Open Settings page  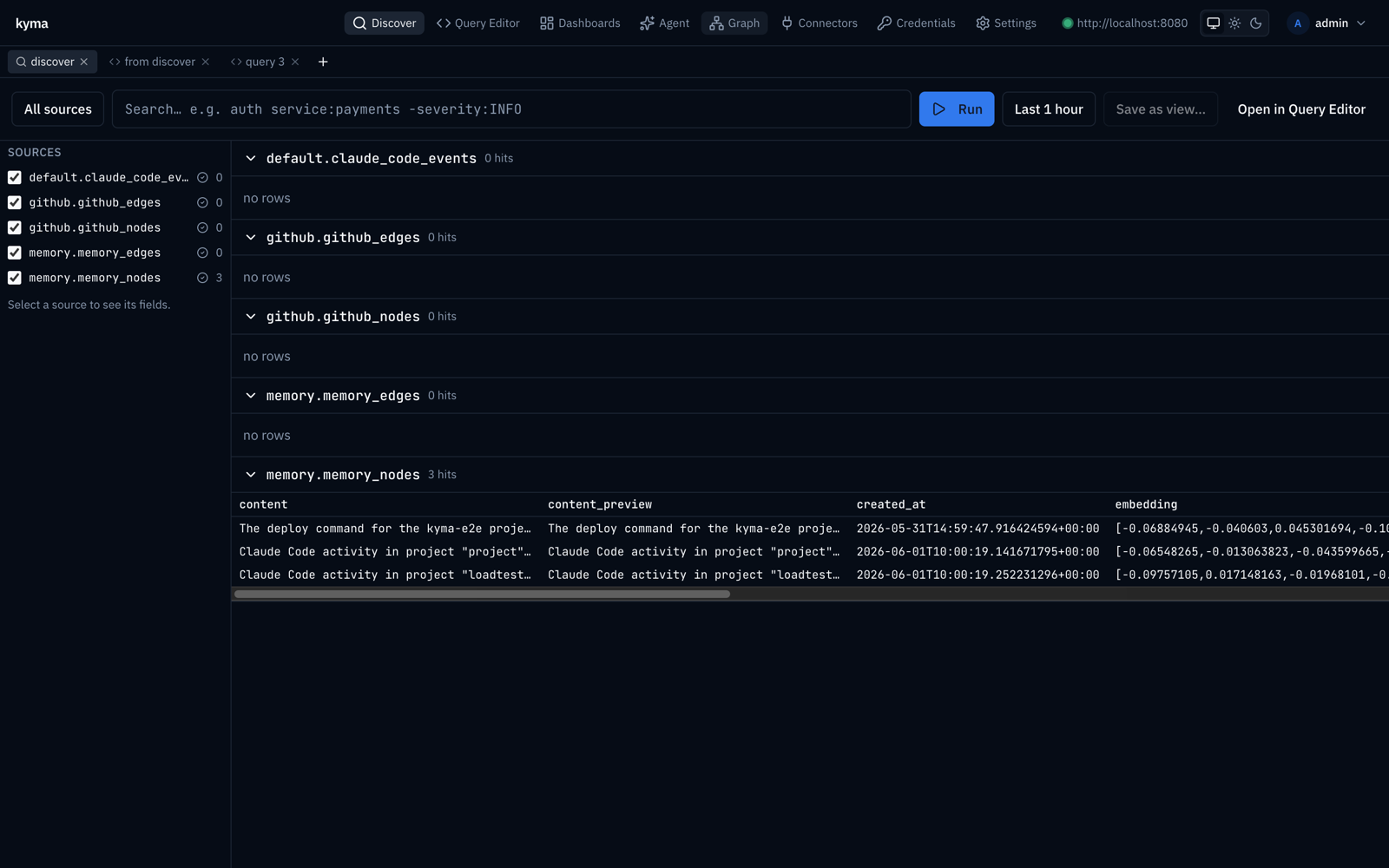coord(1006,23)
